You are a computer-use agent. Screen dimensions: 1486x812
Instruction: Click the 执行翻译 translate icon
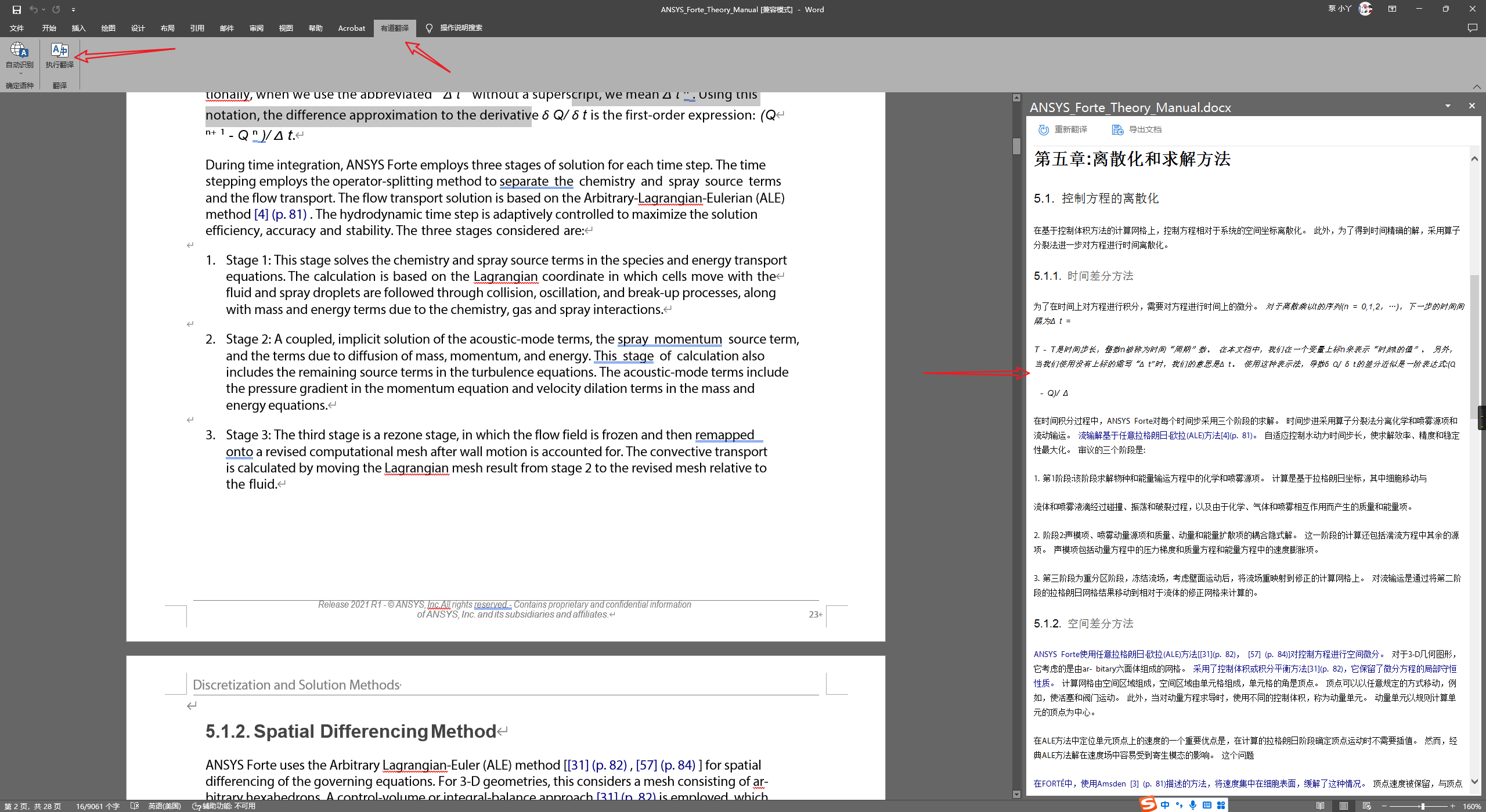(59, 50)
